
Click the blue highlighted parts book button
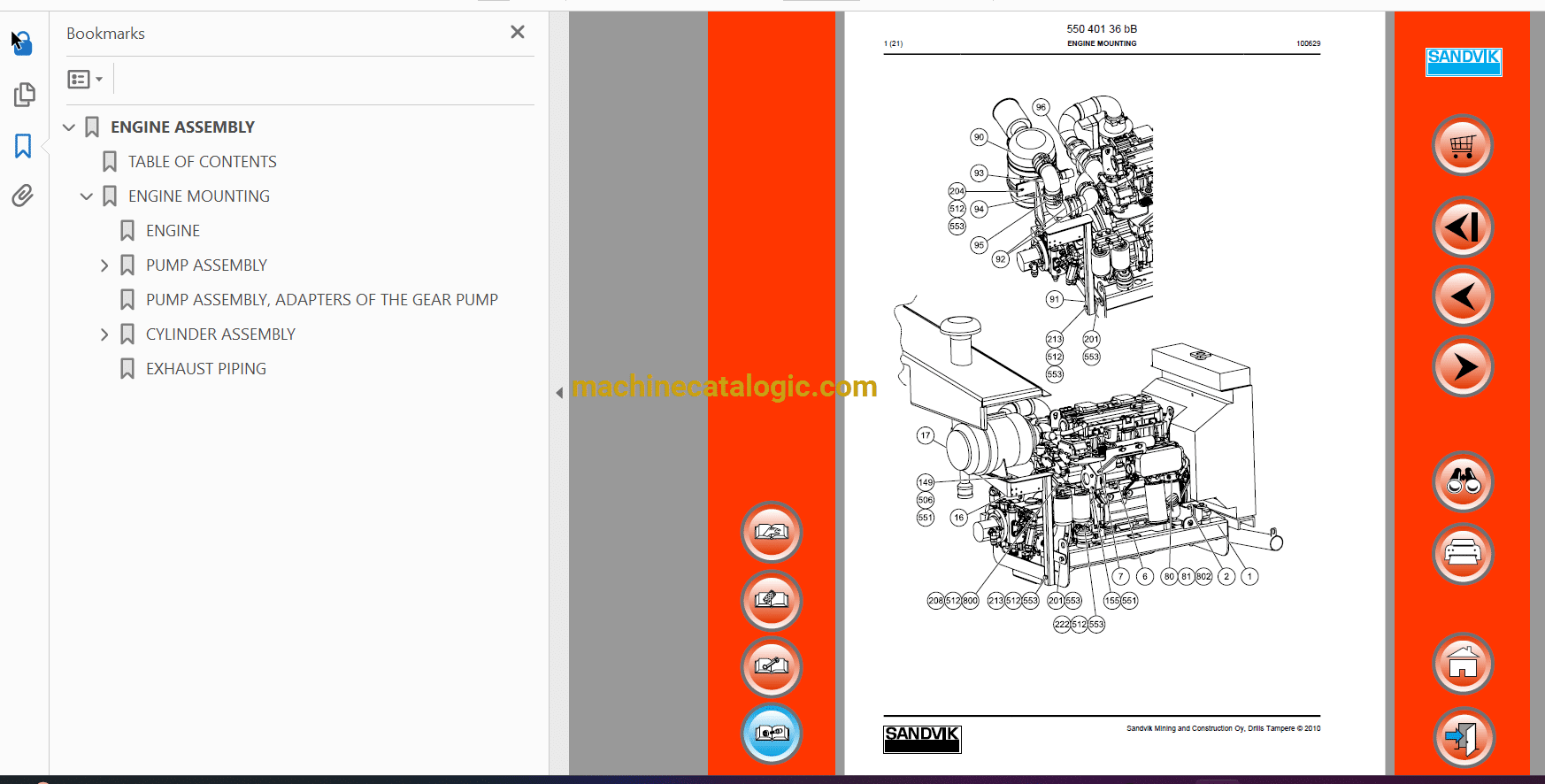772,734
